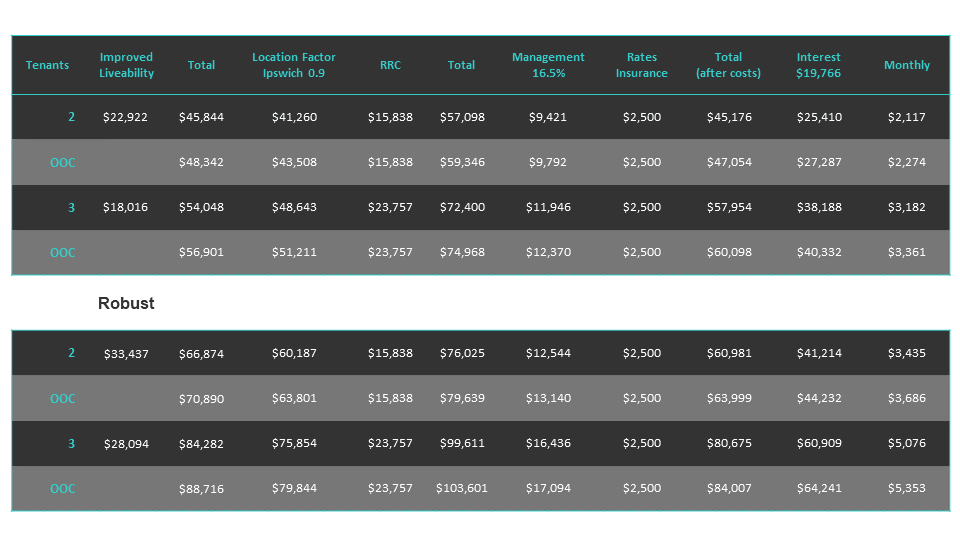Select the $74,968 total cell
Screen dimensions: 960x540
[x=462, y=252]
